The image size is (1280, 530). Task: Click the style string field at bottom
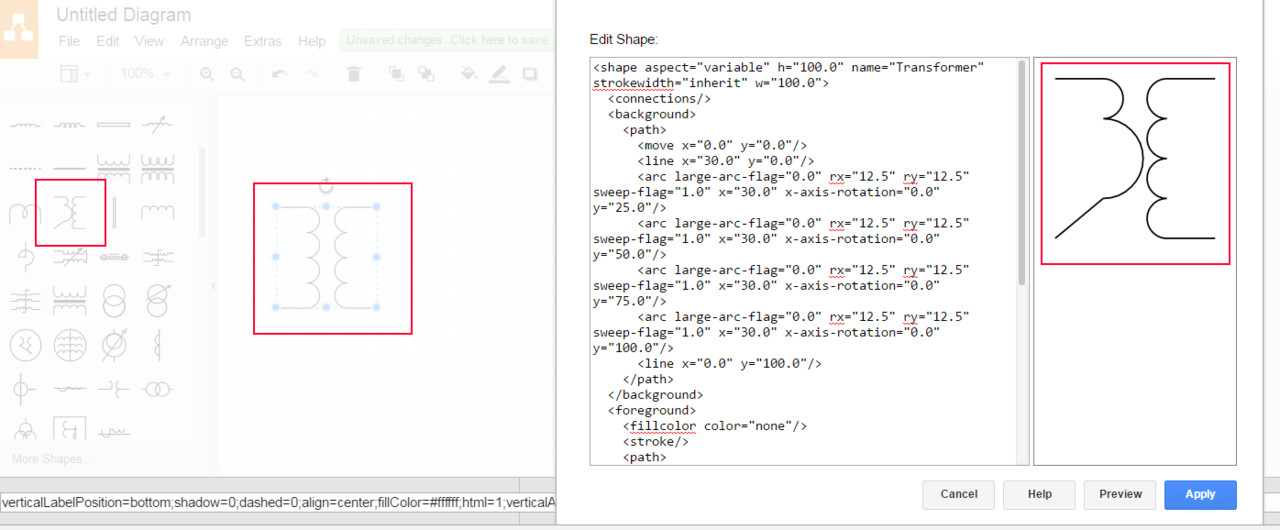[x=278, y=502]
